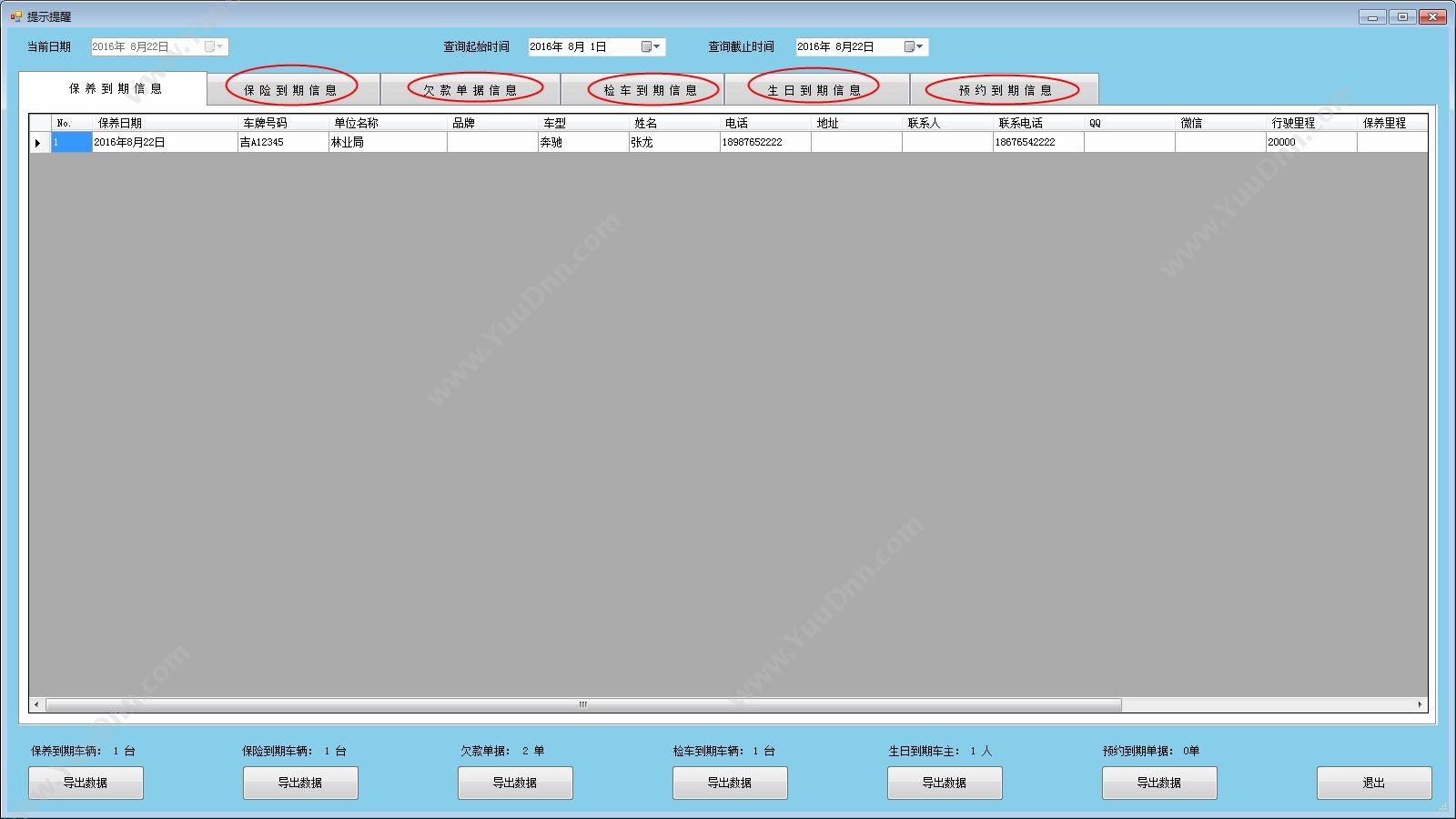Select car model cell 奔驰

point(583,142)
